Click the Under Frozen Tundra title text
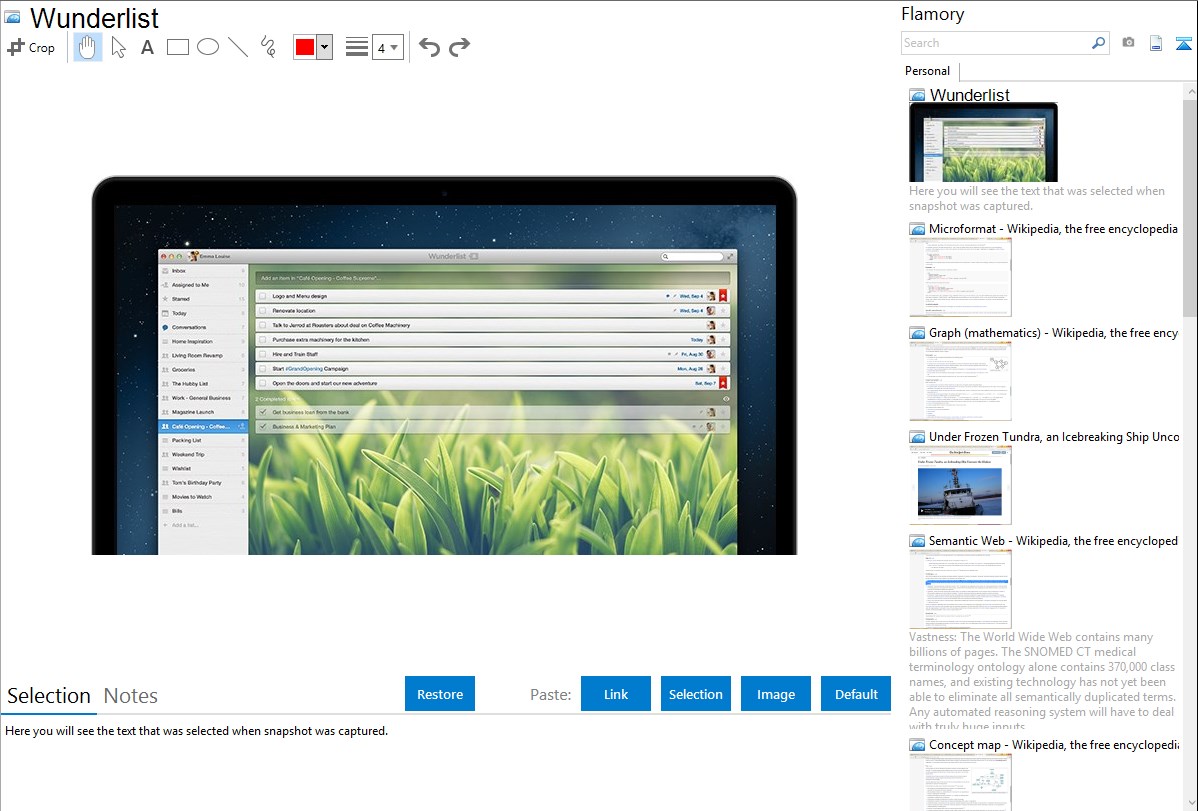The height and width of the screenshot is (811, 1198). click(x=1054, y=436)
